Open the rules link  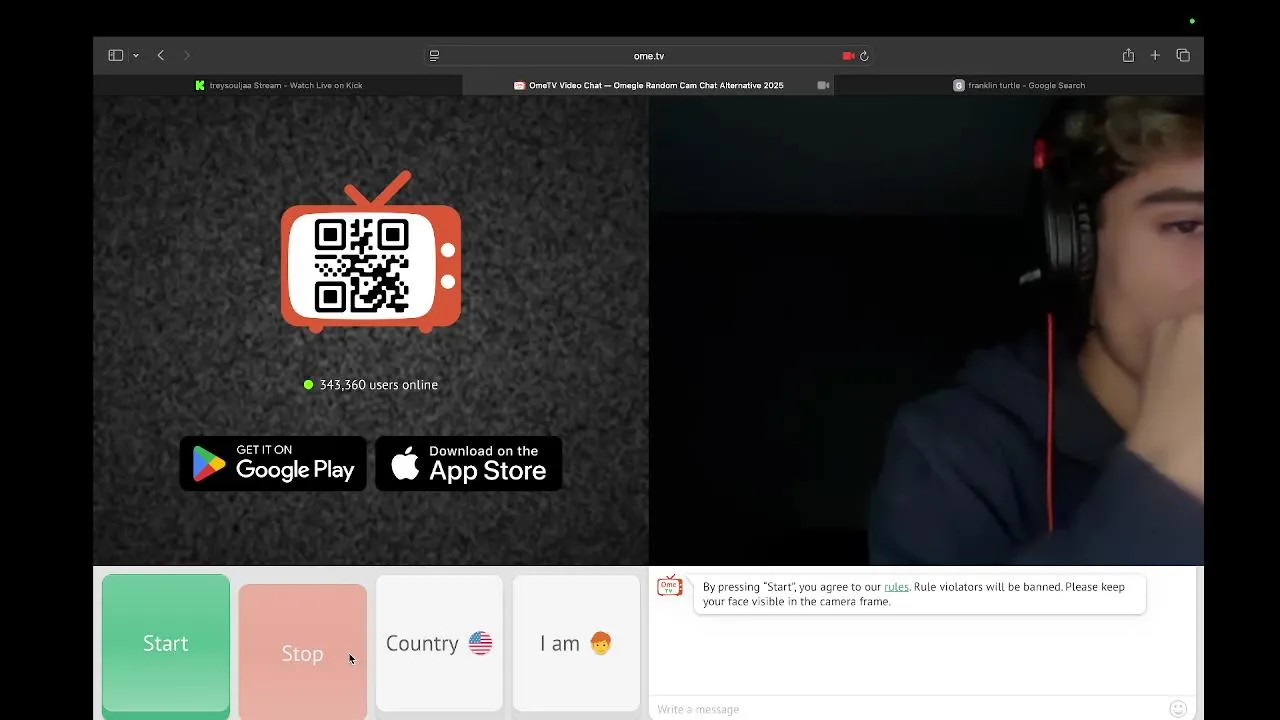[896, 587]
